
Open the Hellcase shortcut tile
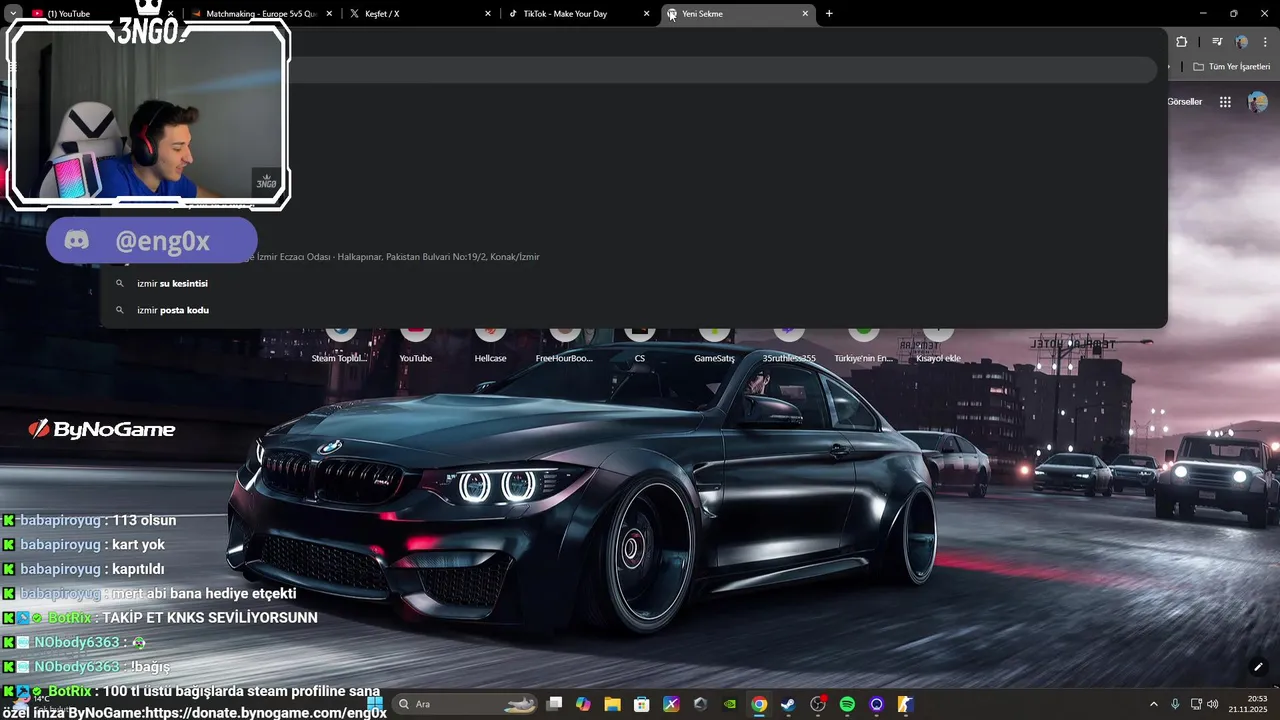490,346
